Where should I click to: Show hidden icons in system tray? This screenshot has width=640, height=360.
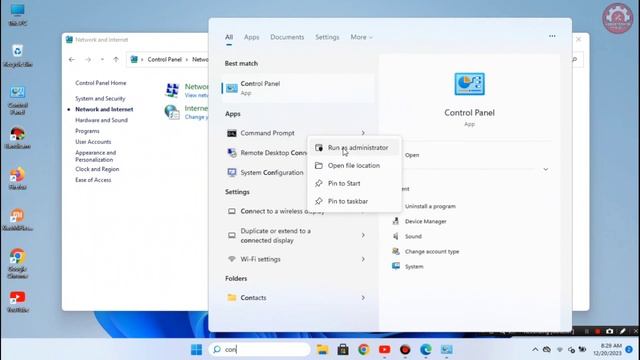(535, 350)
